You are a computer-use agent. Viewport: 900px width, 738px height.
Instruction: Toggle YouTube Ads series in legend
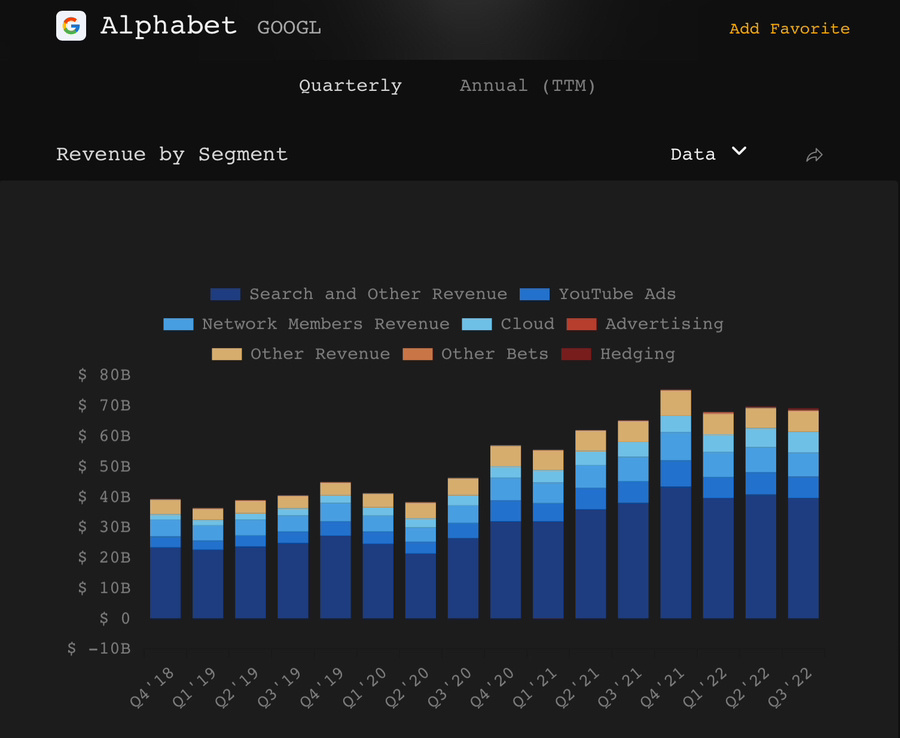coord(616,294)
